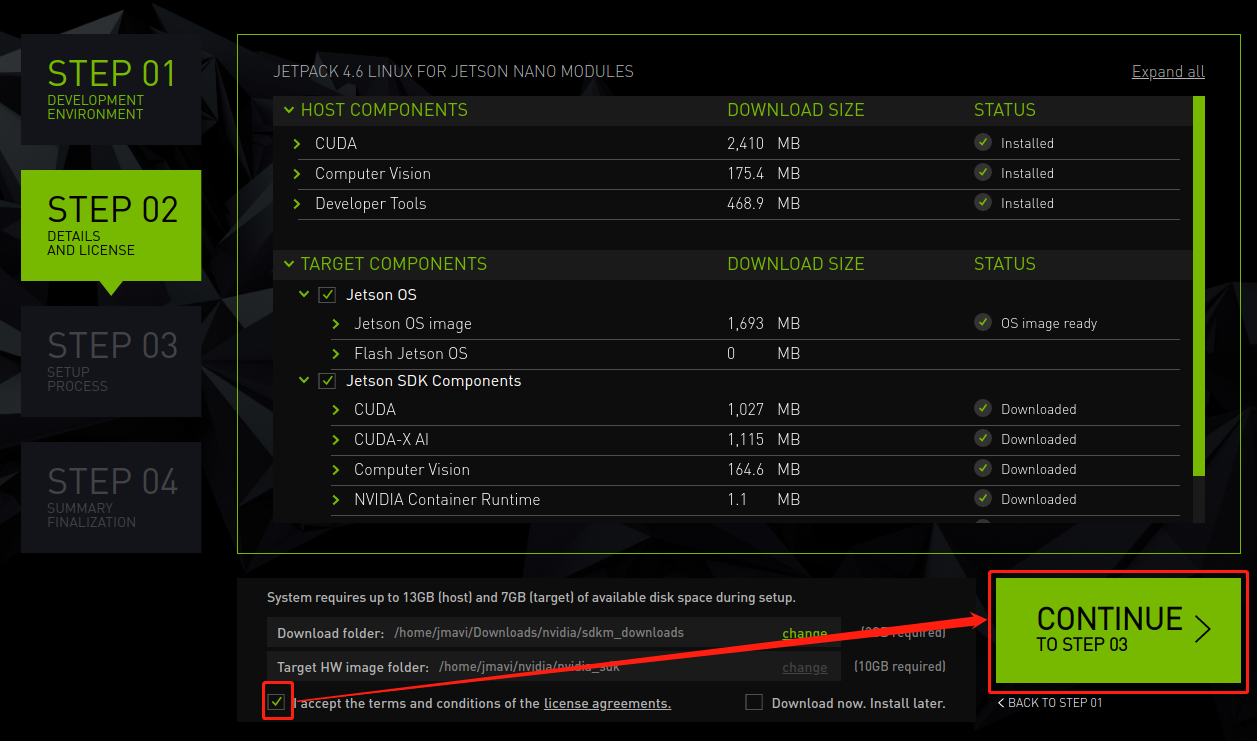
Task: Open the license agreements link
Action: 607,704
